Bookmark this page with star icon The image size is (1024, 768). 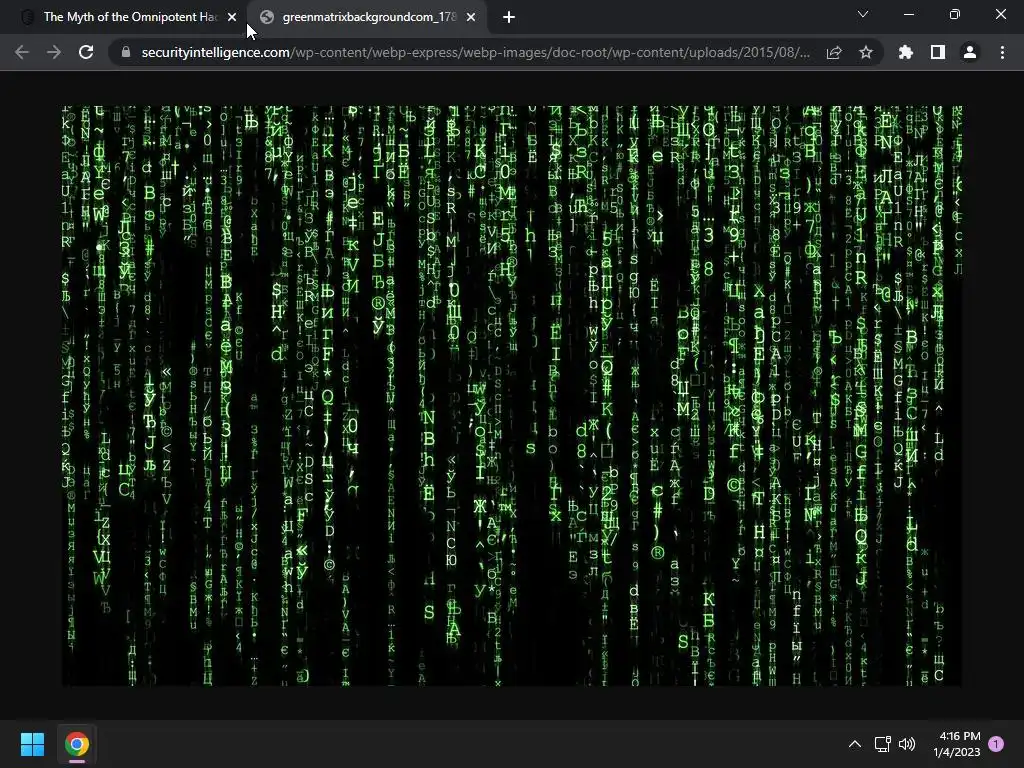click(x=866, y=52)
